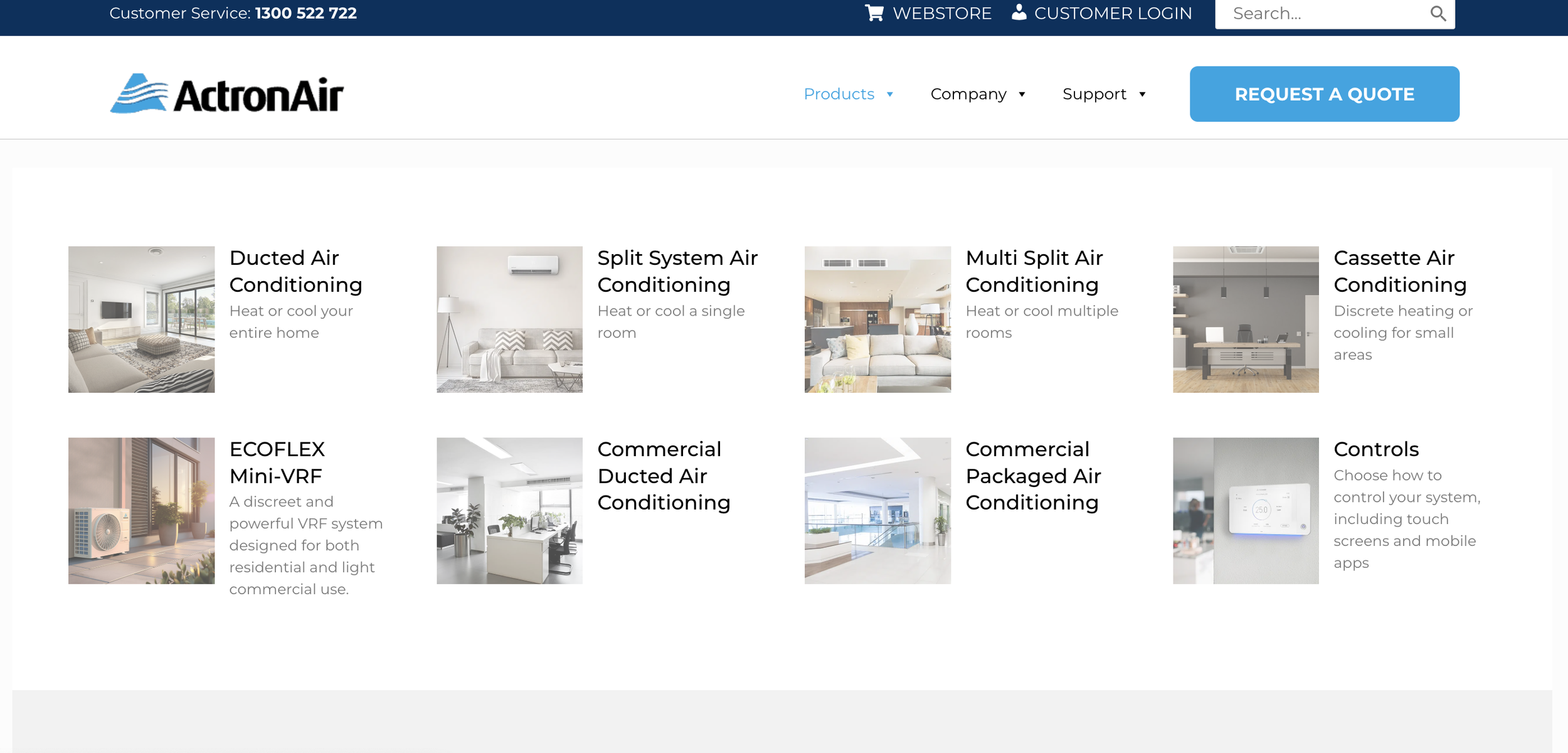Open the Support menu item
Image resolution: width=1568 pixels, height=753 pixels.
click(x=1094, y=94)
